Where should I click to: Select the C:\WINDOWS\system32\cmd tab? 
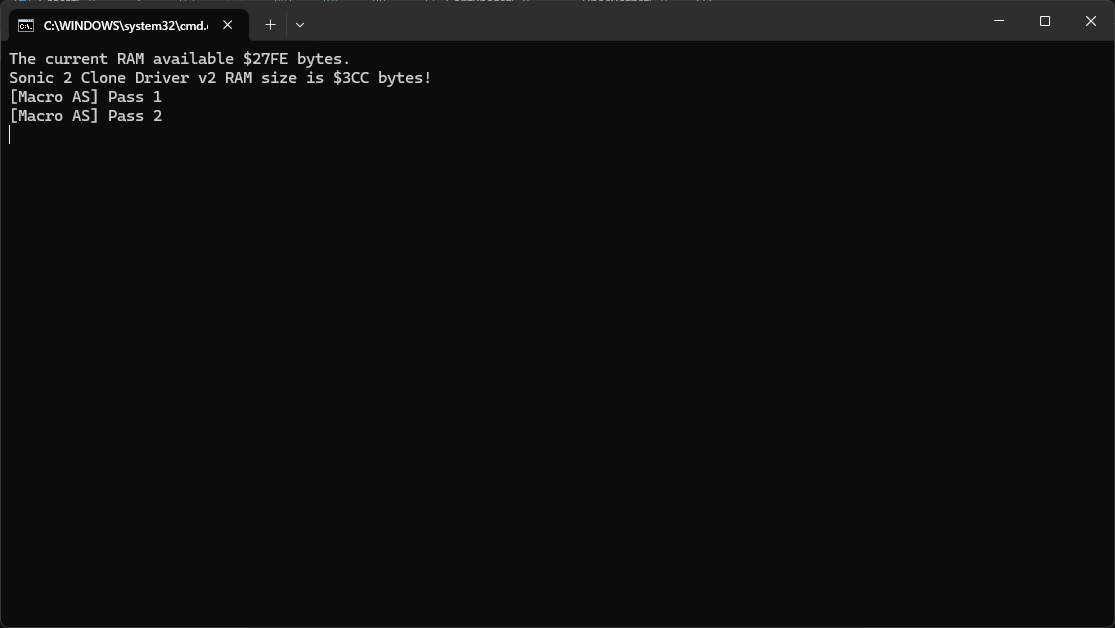(x=126, y=26)
